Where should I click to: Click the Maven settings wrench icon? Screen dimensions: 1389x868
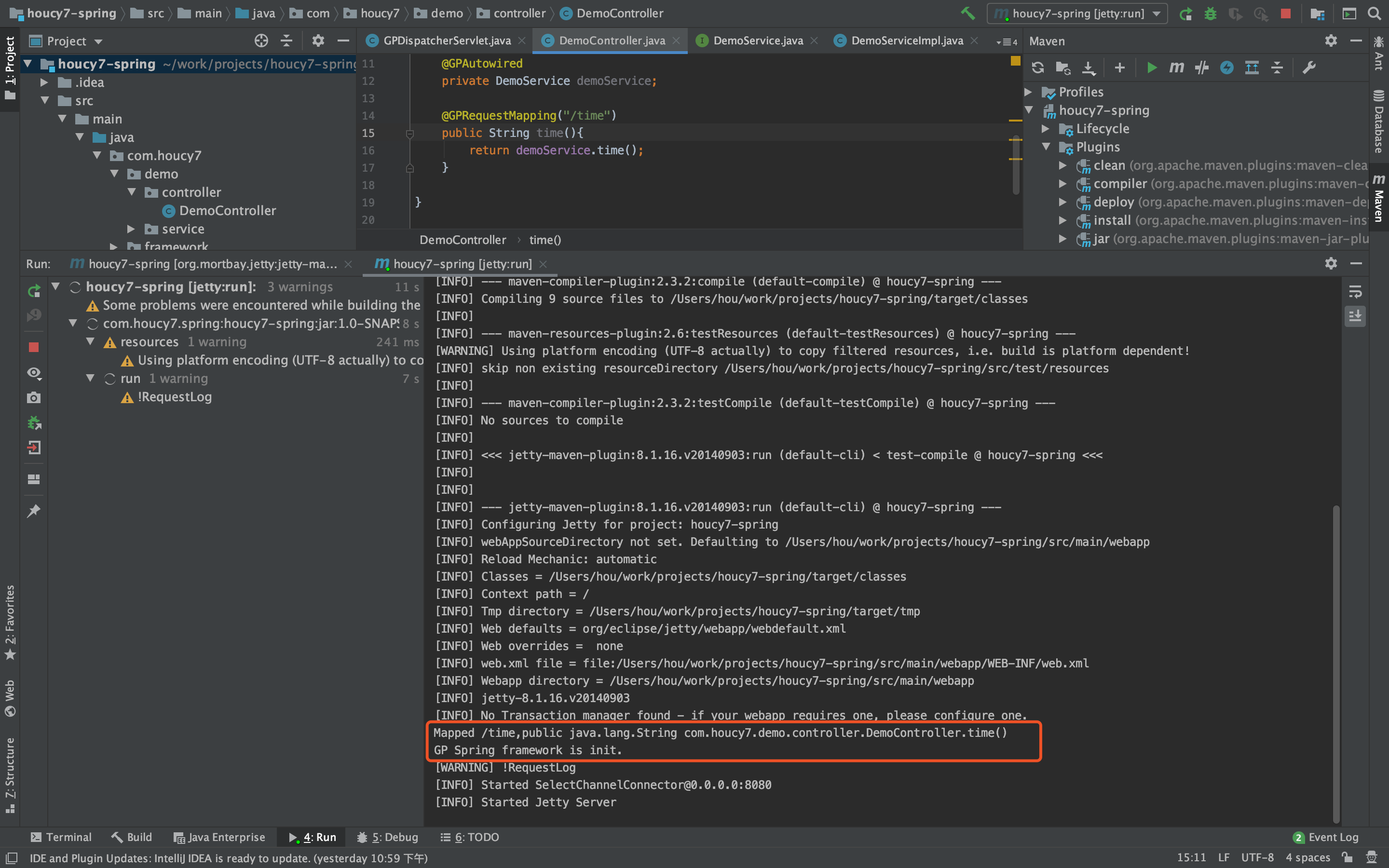pos(1308,68)
